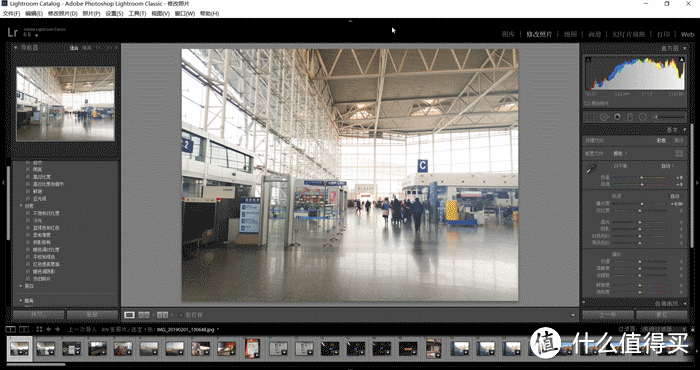This screenshot has width=700, height=370.
Task: Collapse the 直方图 histogram panel
Action: pos(684,48)
